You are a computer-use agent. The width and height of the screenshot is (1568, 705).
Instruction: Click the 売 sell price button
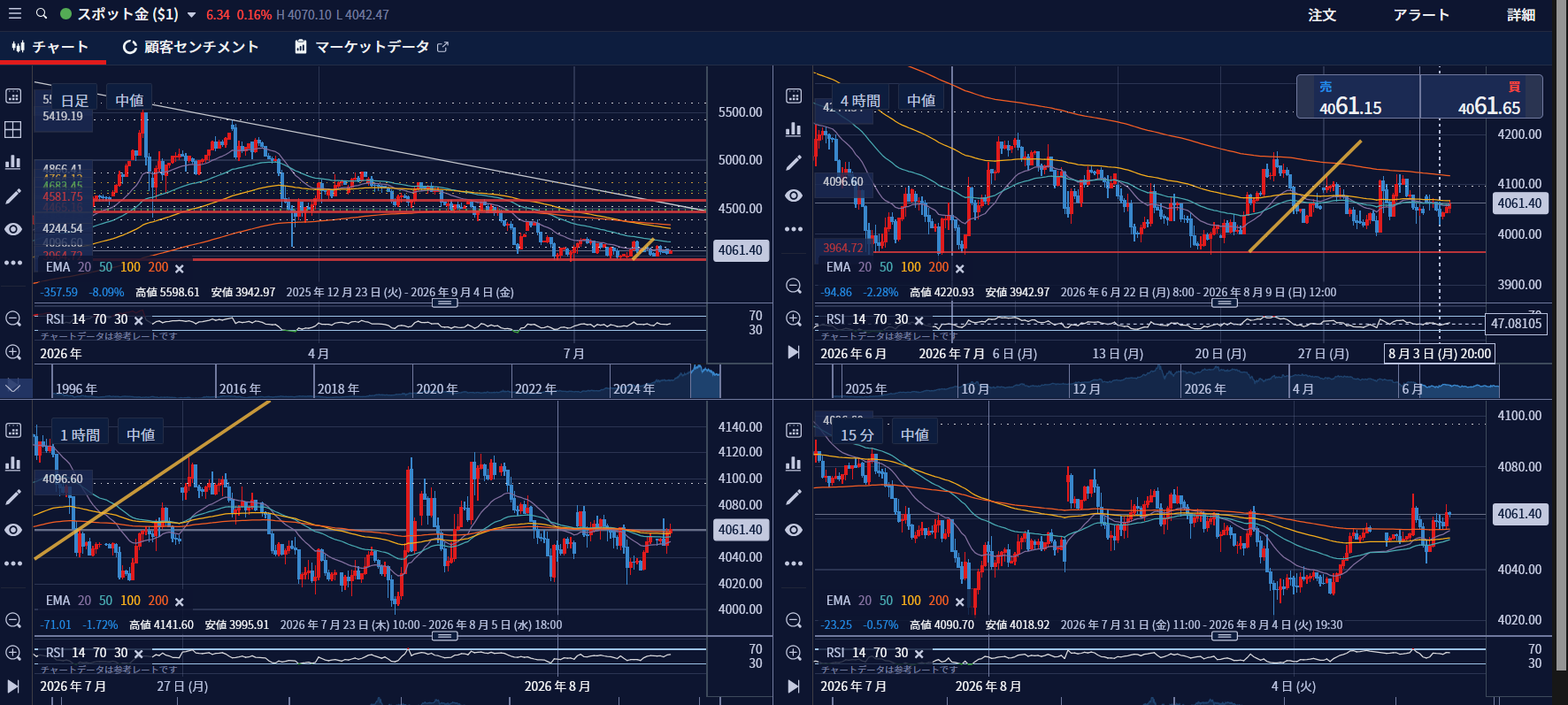[1358, 97]
